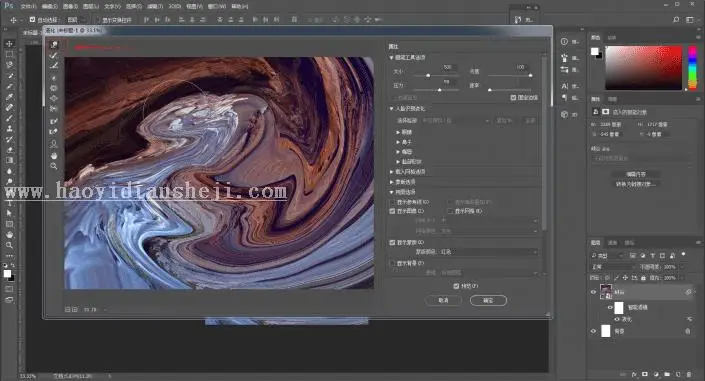Select the Thaw Mask tool in Liquify
Screen dimensions: 705x381
click(x=54, y=132)
